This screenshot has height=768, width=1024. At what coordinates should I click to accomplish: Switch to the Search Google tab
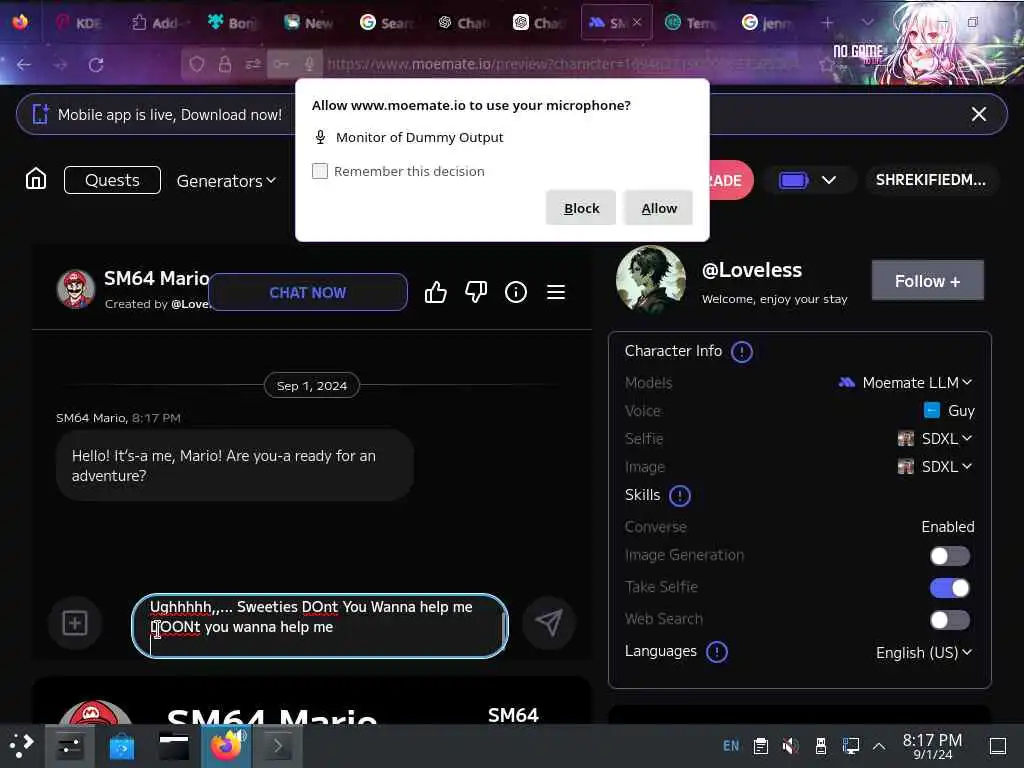(387, 23)
